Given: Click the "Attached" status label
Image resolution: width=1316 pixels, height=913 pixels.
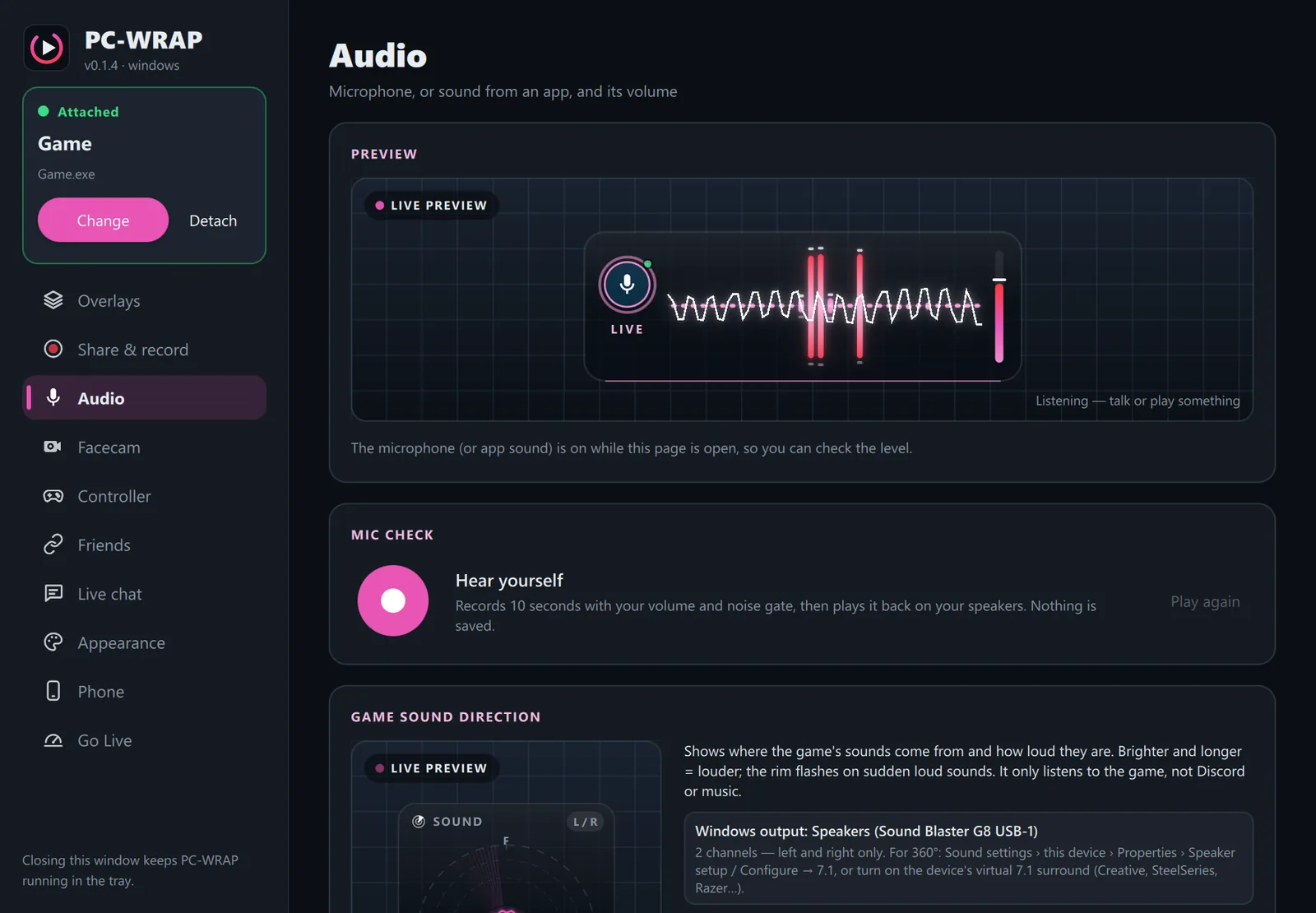Looking at the screenshot, I should pyautogui.click(x=88, y=111).
